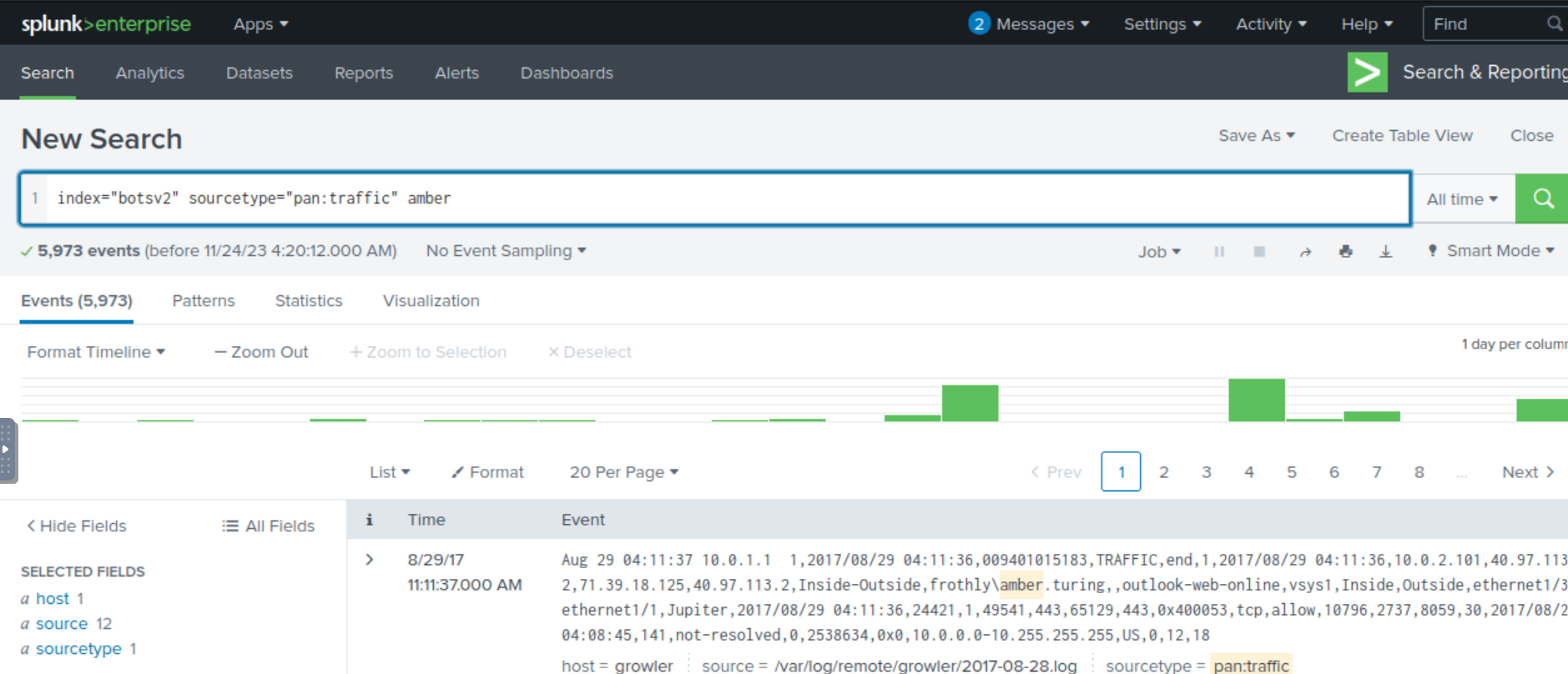Pause the search job
The width and height of the screenshot is (1568, 674).
point(1219,251)
